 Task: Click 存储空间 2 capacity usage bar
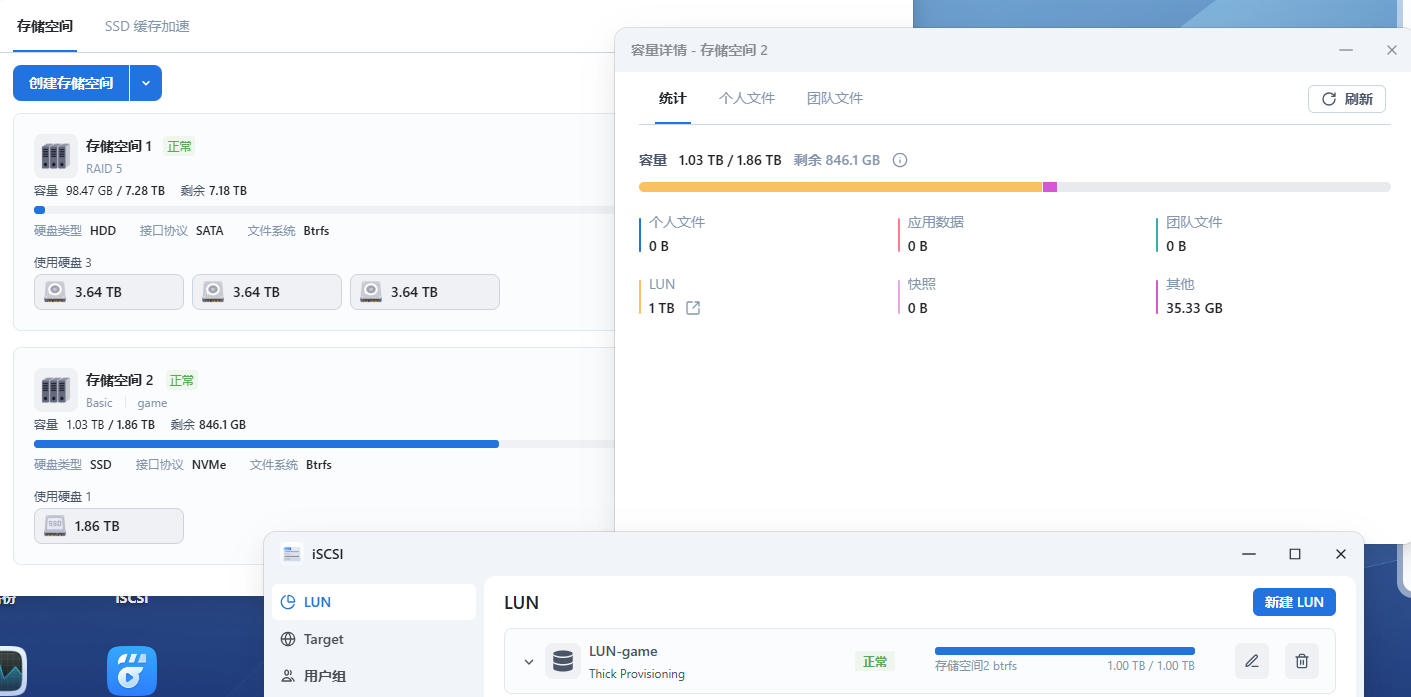click(324, 444)
